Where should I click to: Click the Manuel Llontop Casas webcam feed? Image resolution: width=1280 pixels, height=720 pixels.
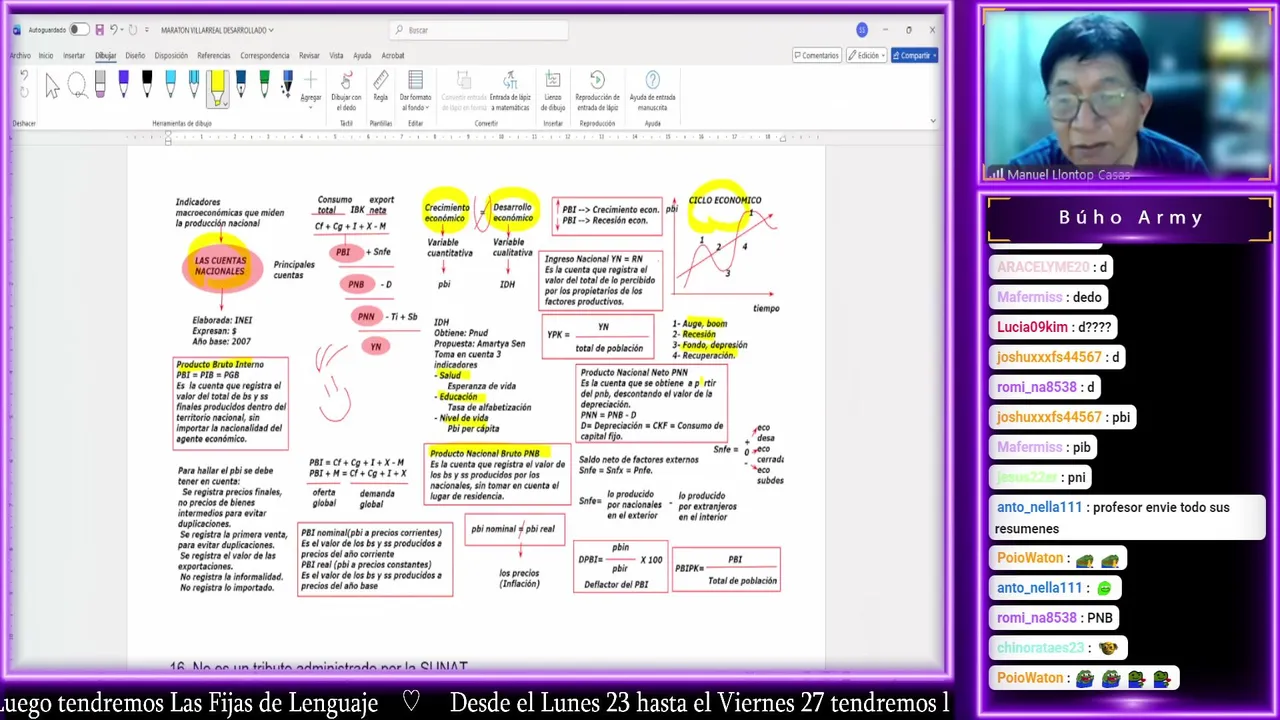point(1127,95)
